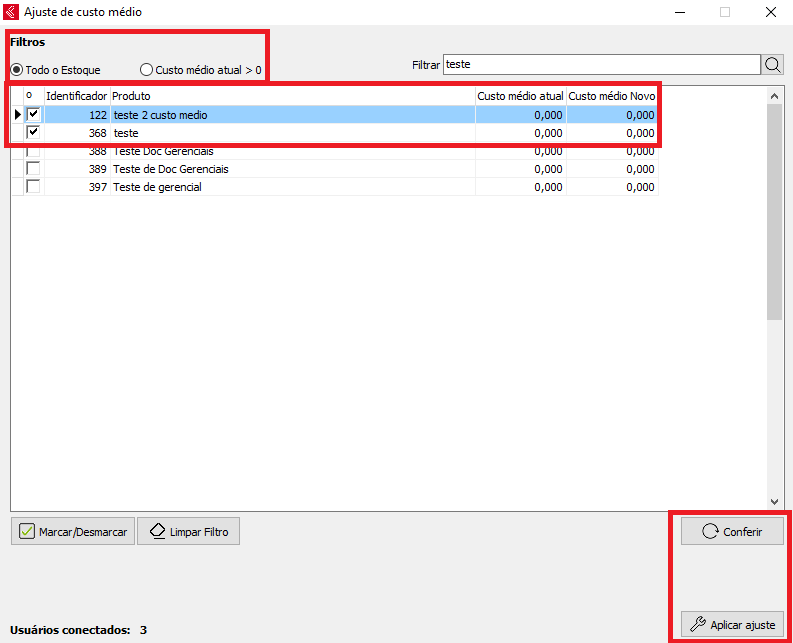This screenshot has width=793, height=643.
Task: Click the application logo in title bar
Action: (x=12, y=13)
